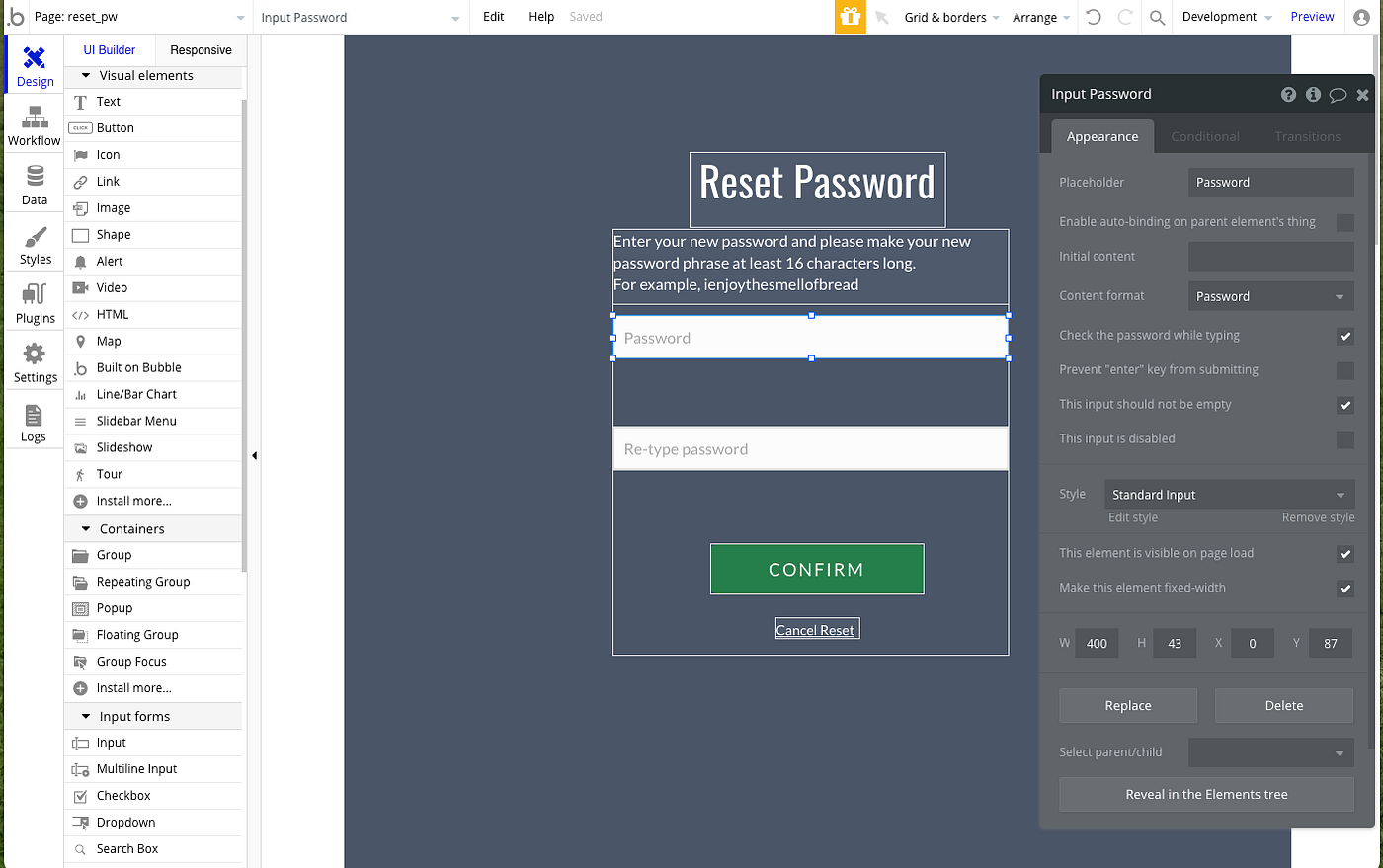Click the undo arrow icon

[1094, 17]
